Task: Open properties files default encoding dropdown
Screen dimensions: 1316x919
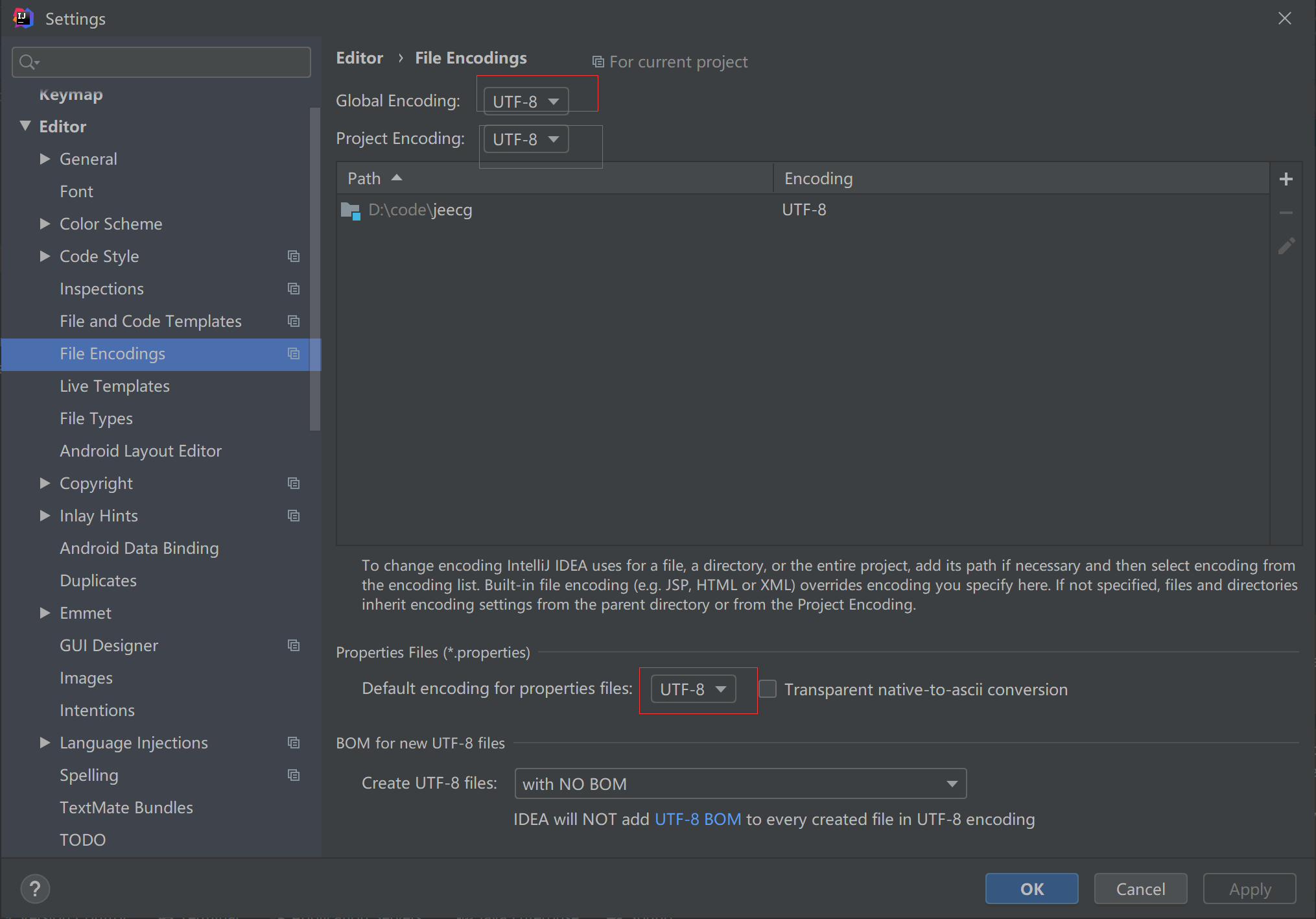Action: point(693,689)
